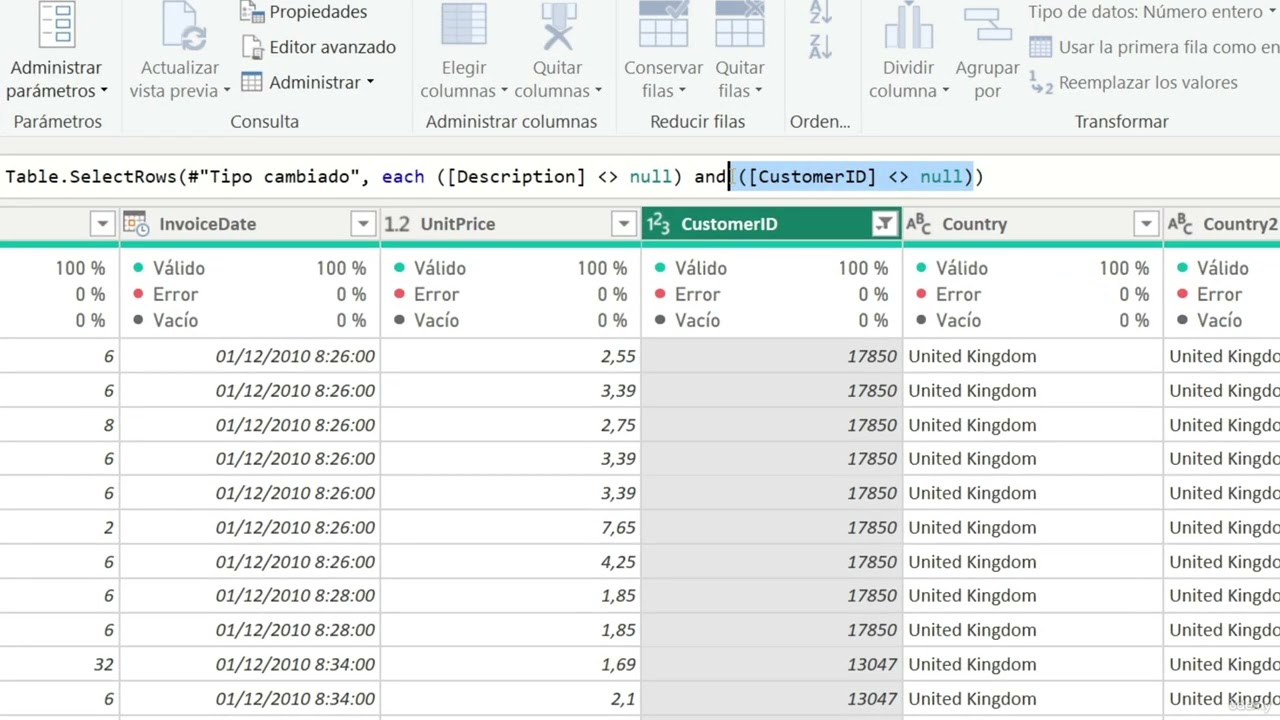Open query Propiedades
1280x720 pixels.
coord(304,12)
